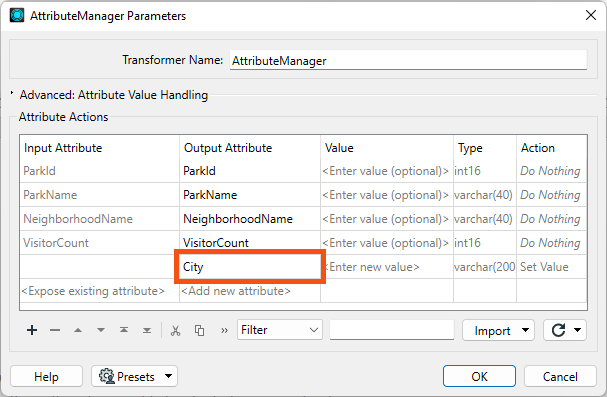Click the Action column header
This screenshot has width=607, height=397.
(552, 147)
